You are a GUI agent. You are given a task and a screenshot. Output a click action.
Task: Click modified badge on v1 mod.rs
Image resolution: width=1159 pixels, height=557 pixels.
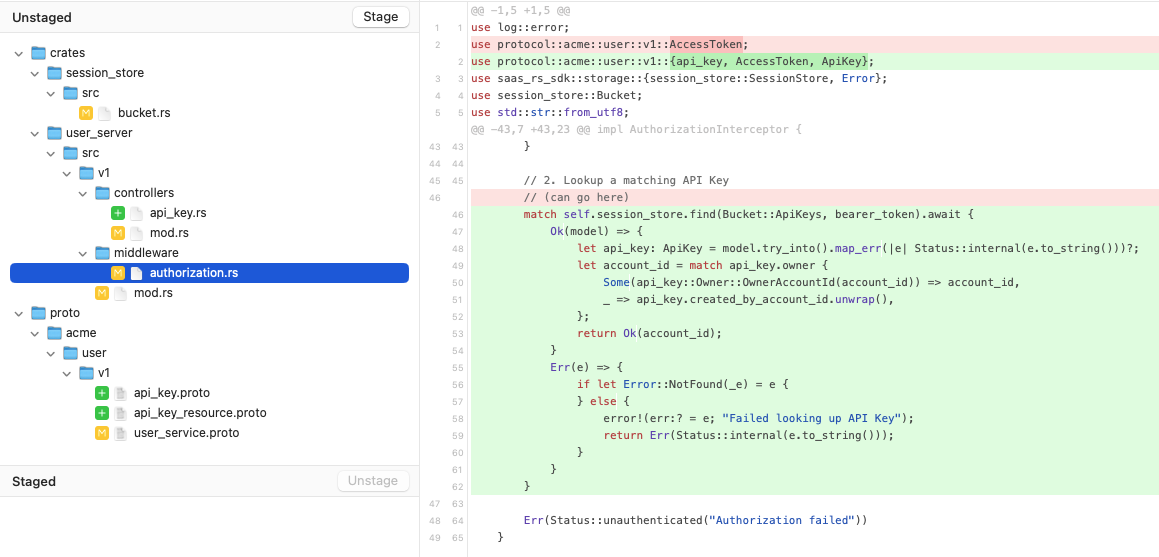(x=102, y=293)
